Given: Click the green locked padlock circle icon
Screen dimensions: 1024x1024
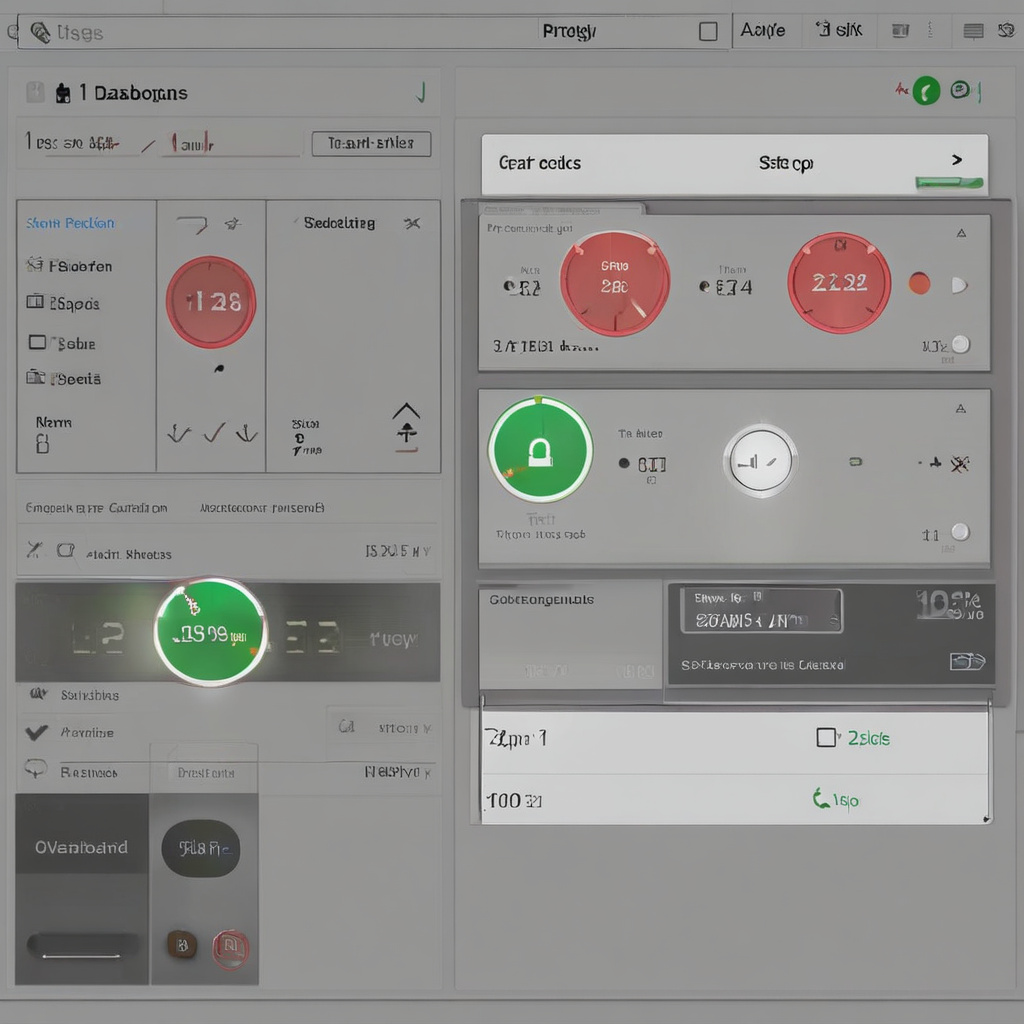Looking at the screenshot, I should click(540, 450).
